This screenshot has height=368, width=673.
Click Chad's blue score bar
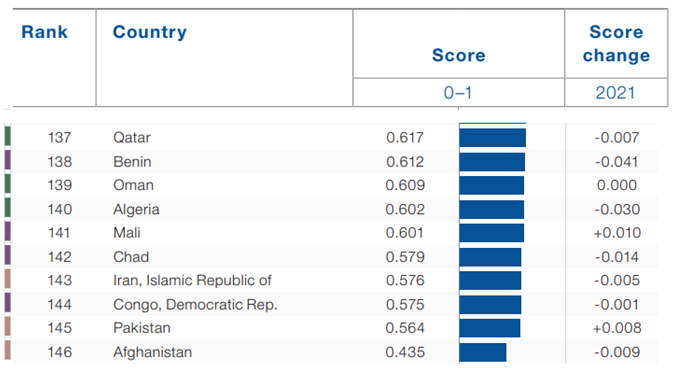[491, 257]
